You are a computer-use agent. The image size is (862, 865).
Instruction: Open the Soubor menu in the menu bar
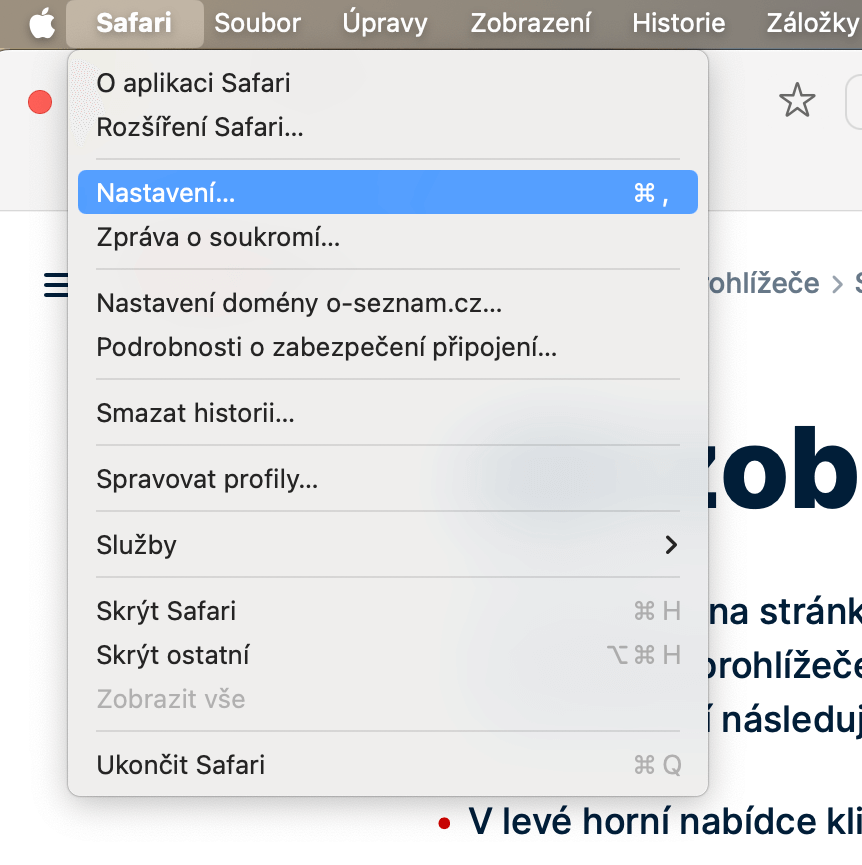coord(257,23)
